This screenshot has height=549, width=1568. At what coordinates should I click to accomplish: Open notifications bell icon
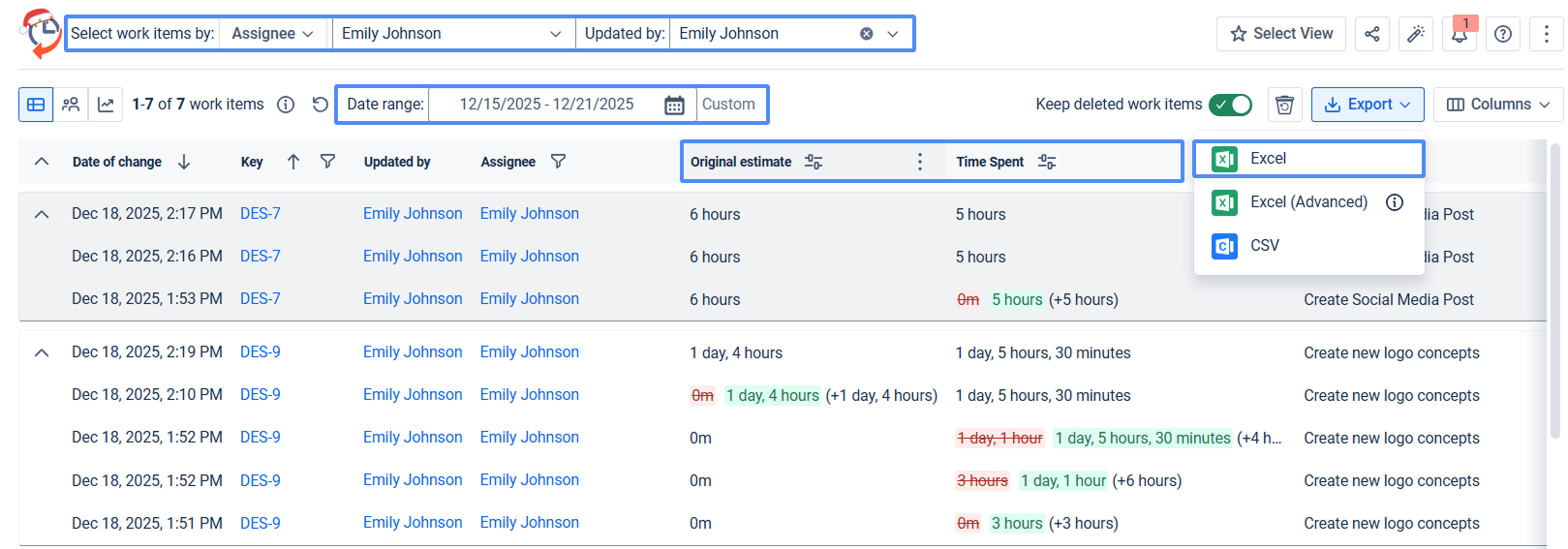pos(1459,34)
